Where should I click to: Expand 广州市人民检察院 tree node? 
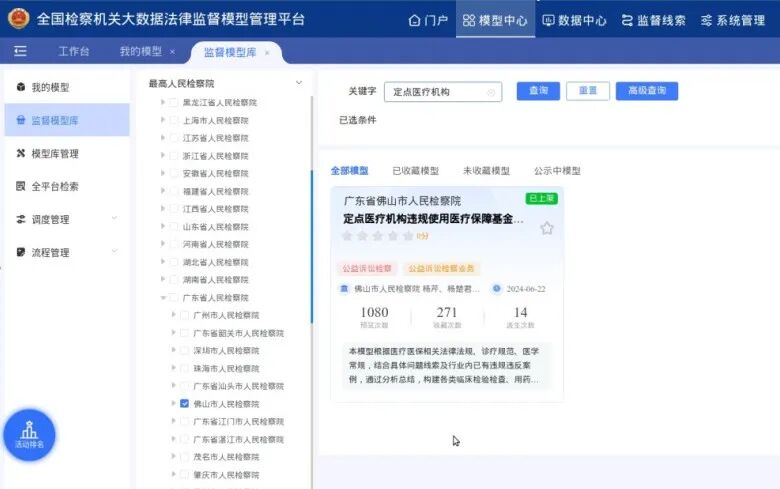coord(173,315)
